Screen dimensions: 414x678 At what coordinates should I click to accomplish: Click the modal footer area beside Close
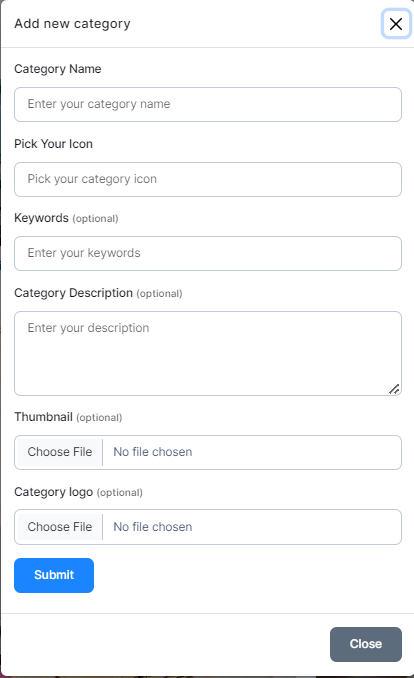point(164,644)
